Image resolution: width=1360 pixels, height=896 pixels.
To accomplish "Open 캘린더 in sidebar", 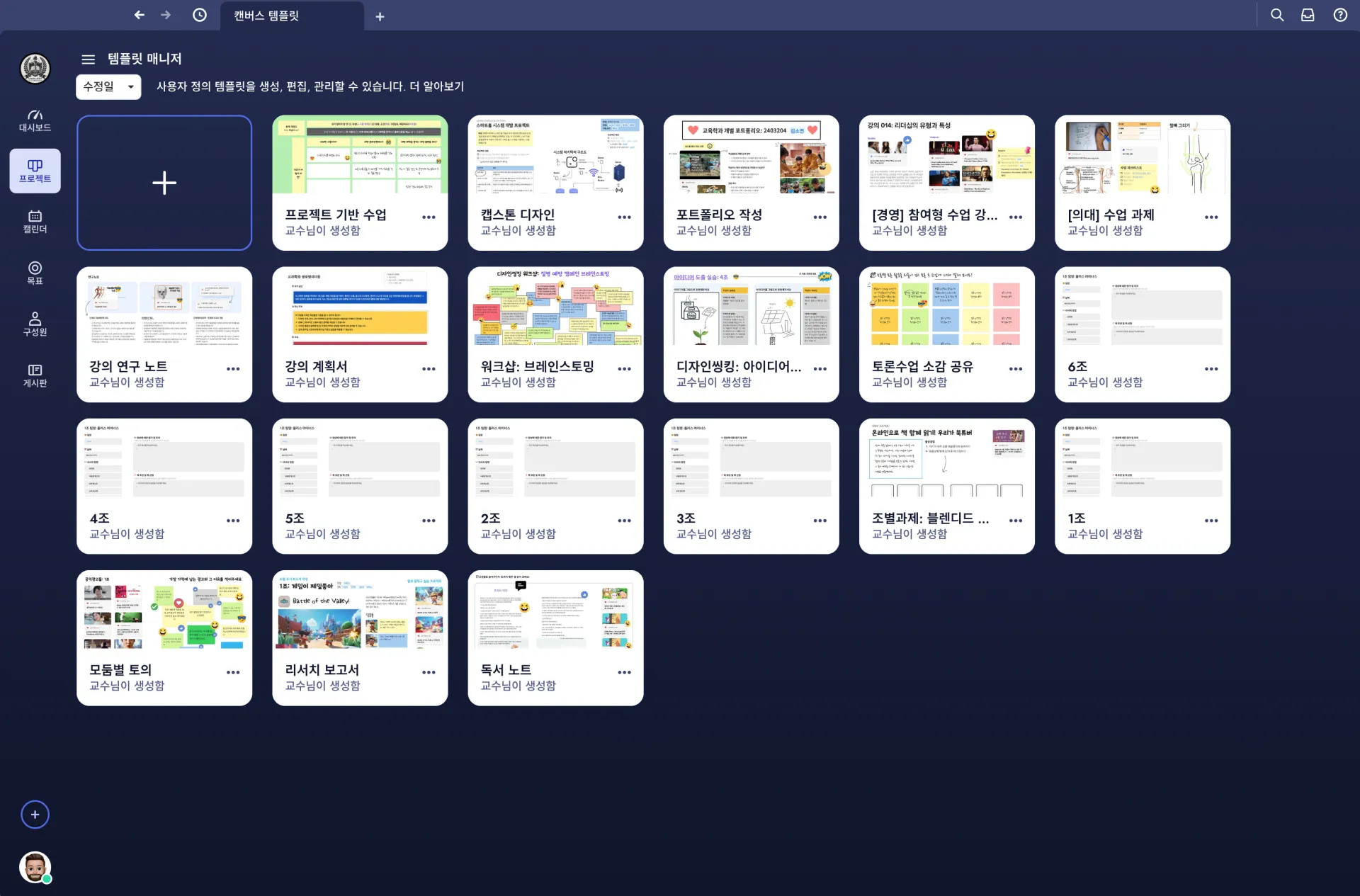I will tap(35, 222).
